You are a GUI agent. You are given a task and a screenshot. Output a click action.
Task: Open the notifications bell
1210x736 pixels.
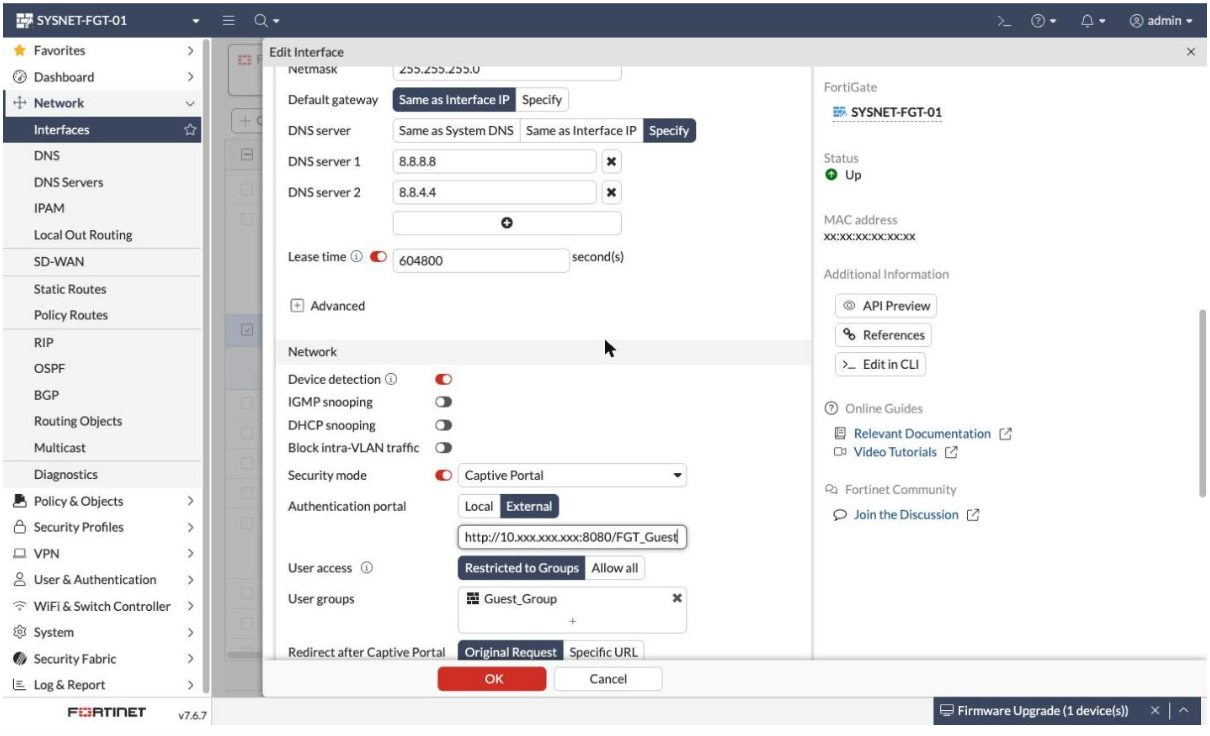click(x=1092, y=20)
